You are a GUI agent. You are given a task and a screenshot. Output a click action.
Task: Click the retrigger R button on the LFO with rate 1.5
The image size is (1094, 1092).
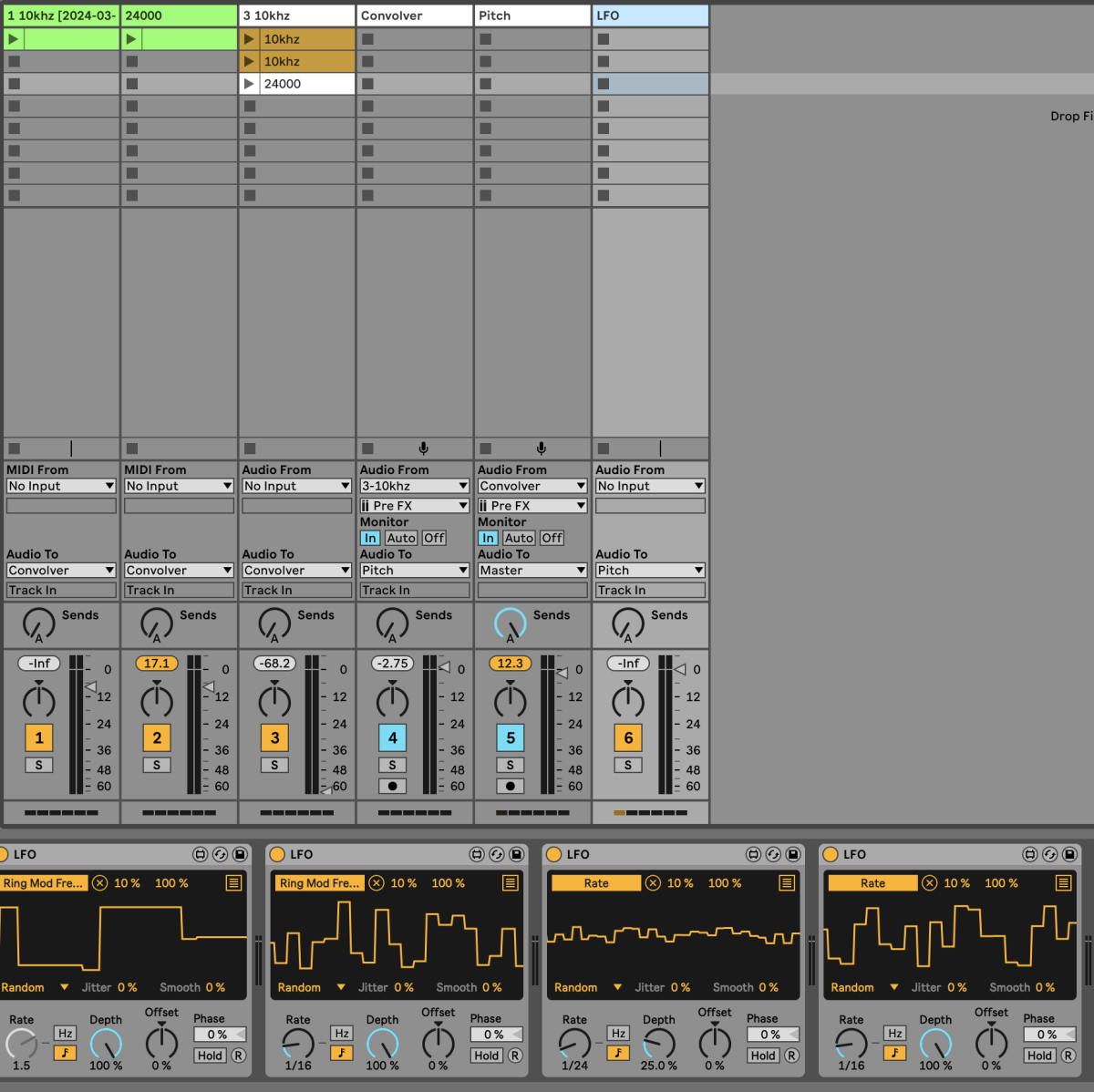pyautogui.click(x=238, y=1056)
